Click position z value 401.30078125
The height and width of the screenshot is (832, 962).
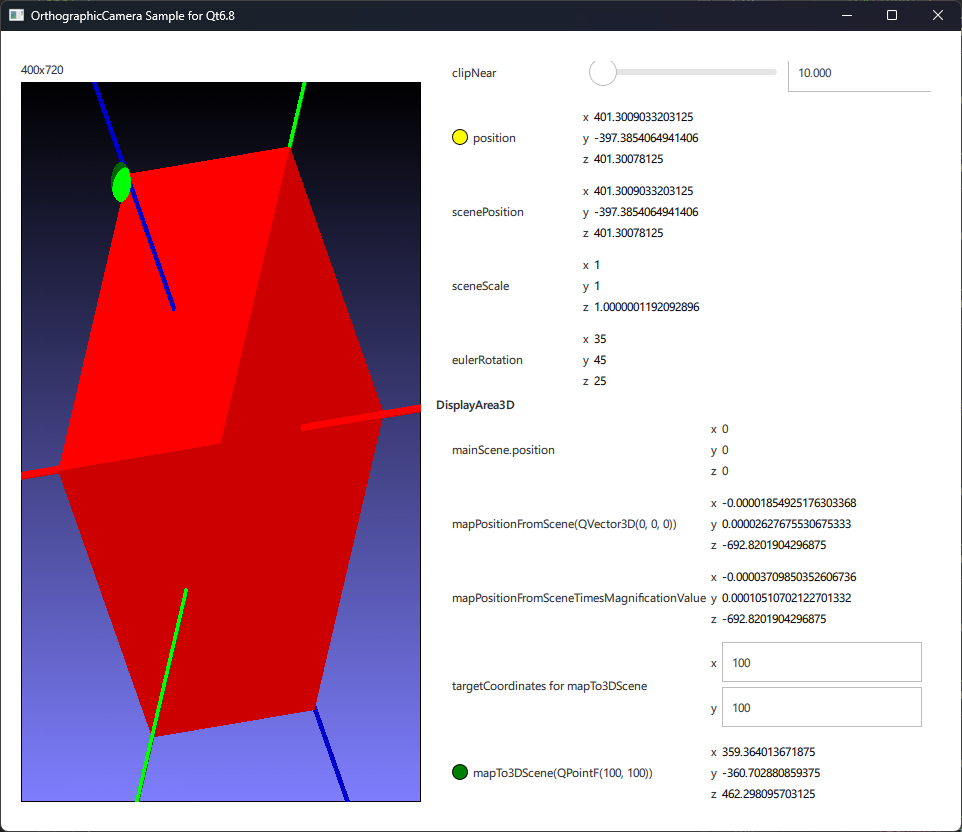(x=628, y=159)
